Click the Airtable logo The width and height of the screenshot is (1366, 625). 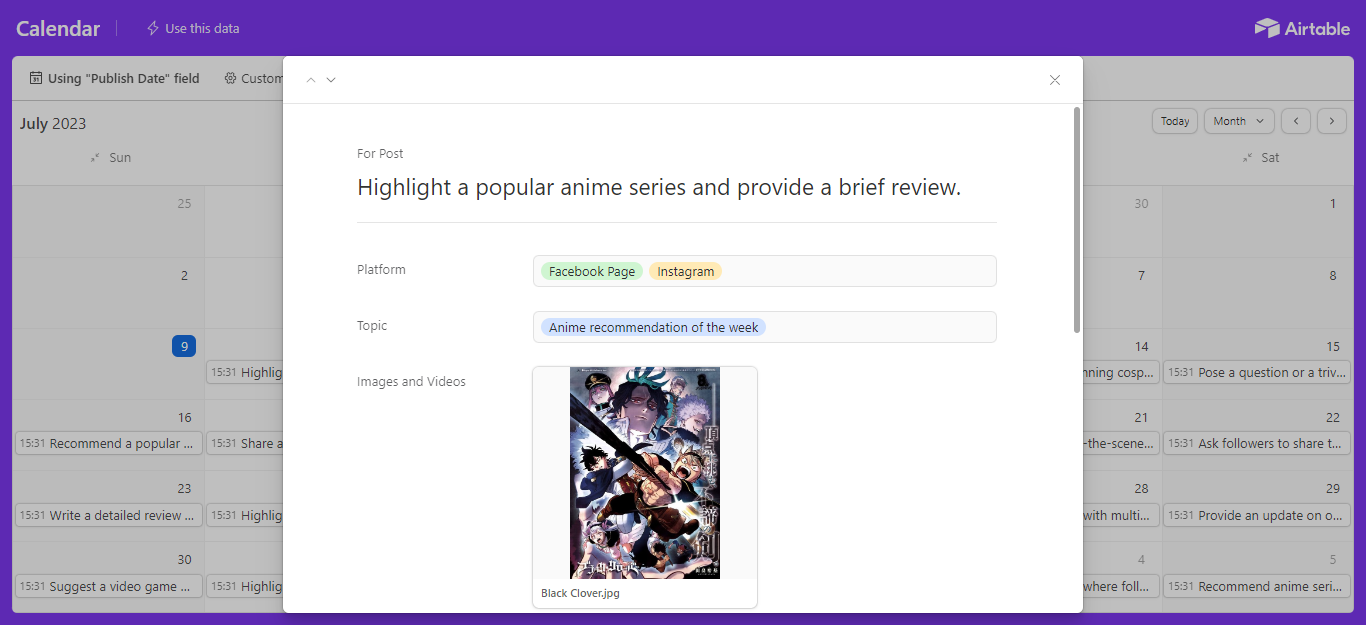pyautogui.click(x=1302, y=28)
